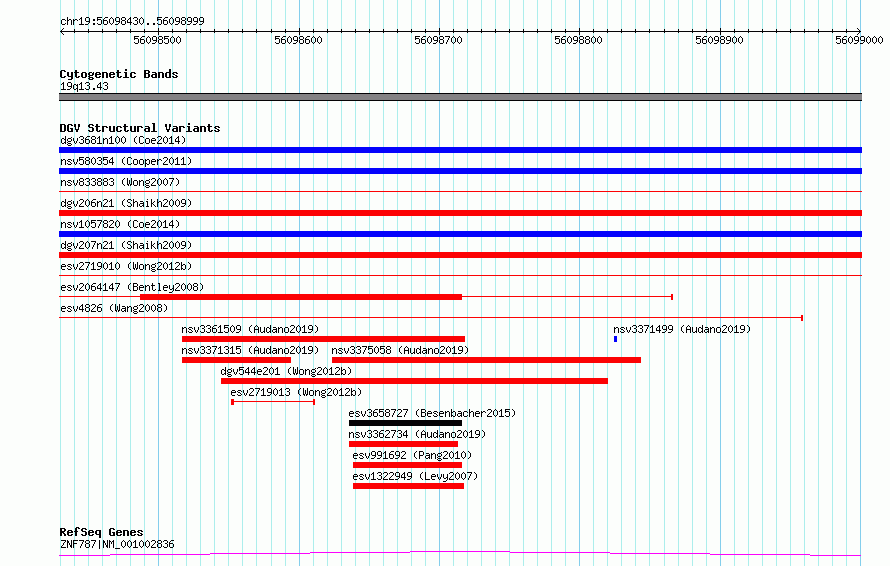Click the small blue mark of nsv3371499
890x566 pixels.
tap(615, 339)
